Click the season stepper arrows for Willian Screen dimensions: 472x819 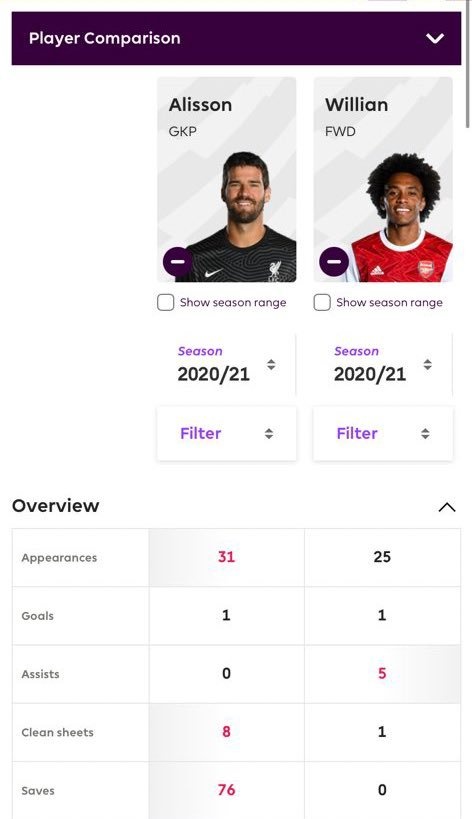tap(428, 365)
